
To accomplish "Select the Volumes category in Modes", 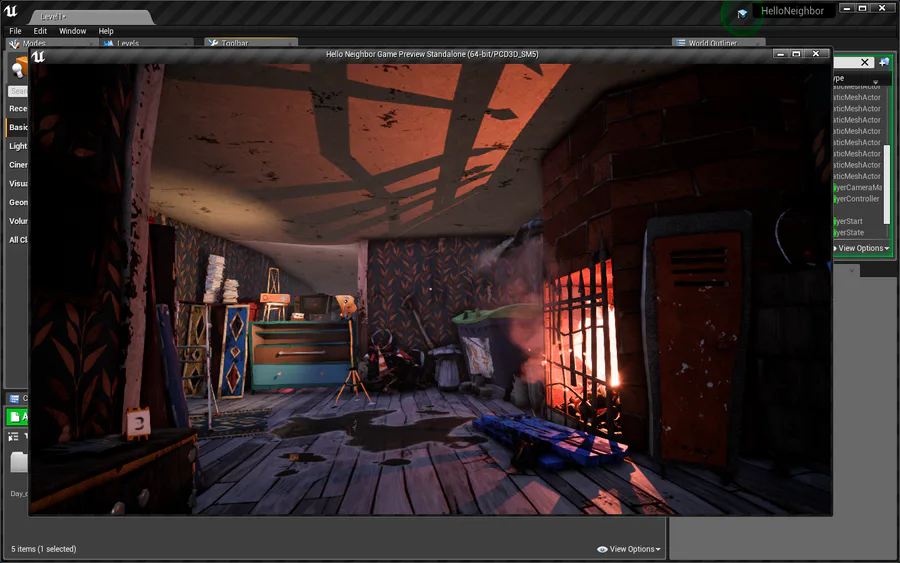I will (17, 221).
